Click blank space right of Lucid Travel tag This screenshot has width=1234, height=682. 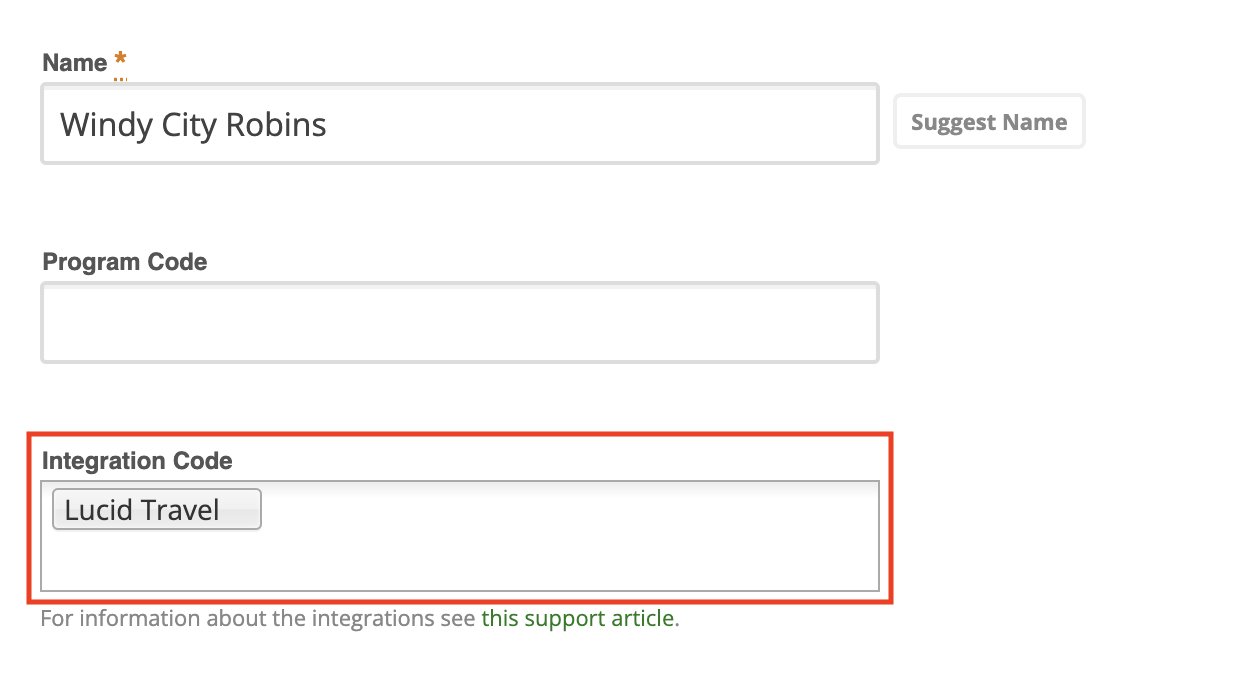tap(570, 510)
